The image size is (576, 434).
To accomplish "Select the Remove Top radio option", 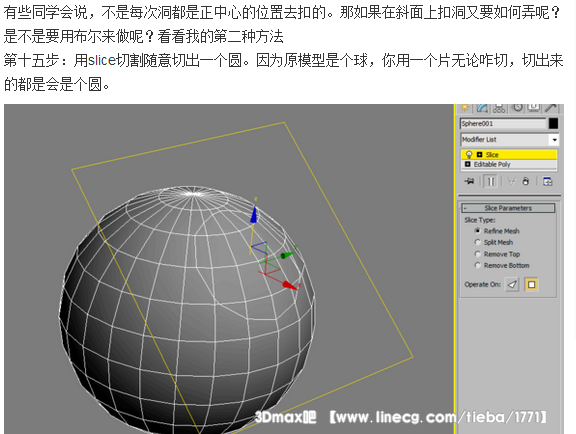I will pyautogui.click(x=477, y=254).
